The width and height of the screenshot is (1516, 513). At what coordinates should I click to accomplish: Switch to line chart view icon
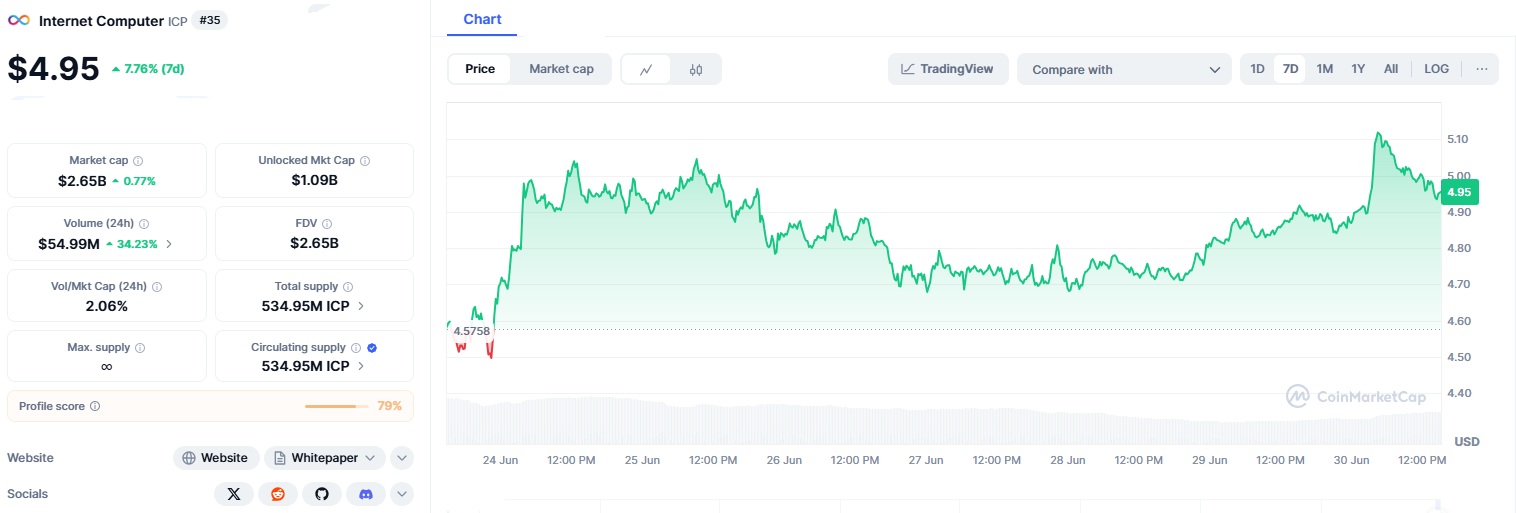[647, 69]
